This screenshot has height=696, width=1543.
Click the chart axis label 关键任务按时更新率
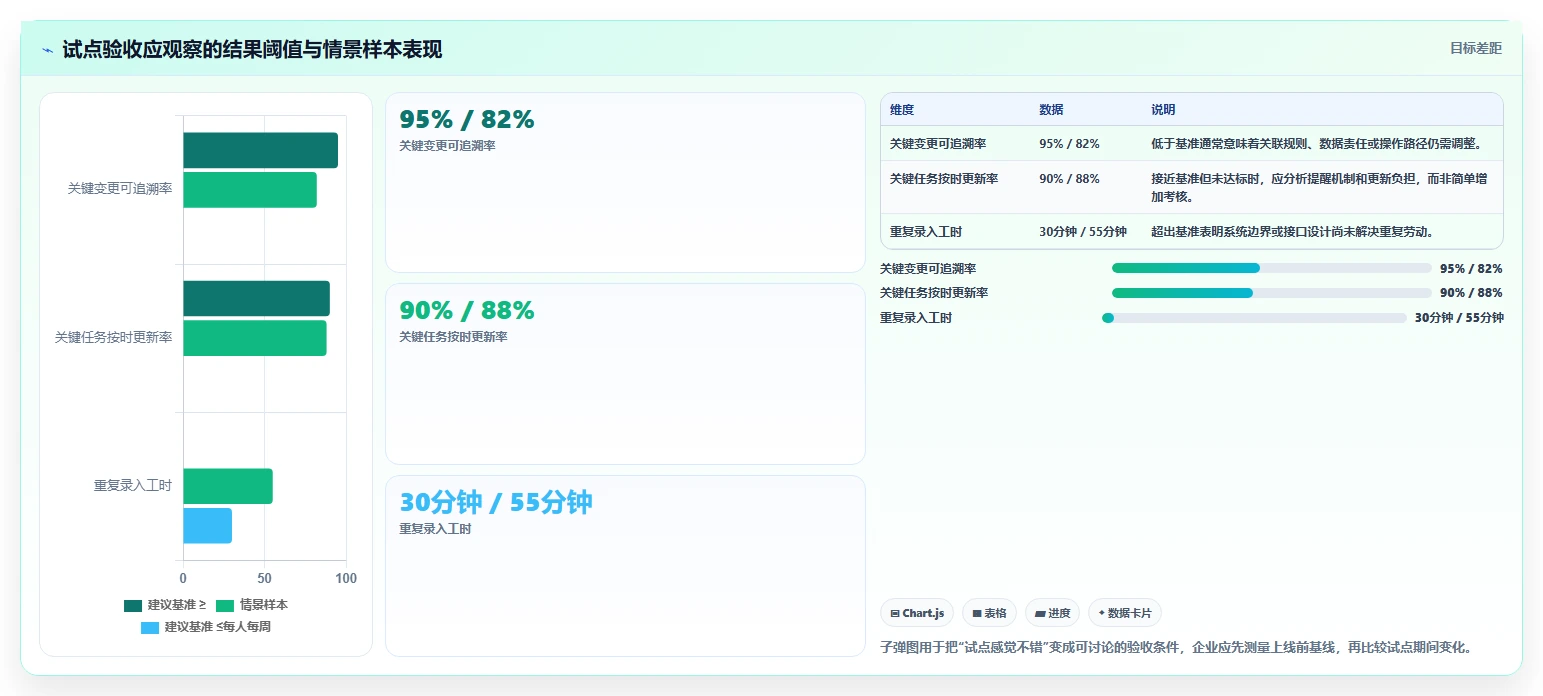click(113, 338)
